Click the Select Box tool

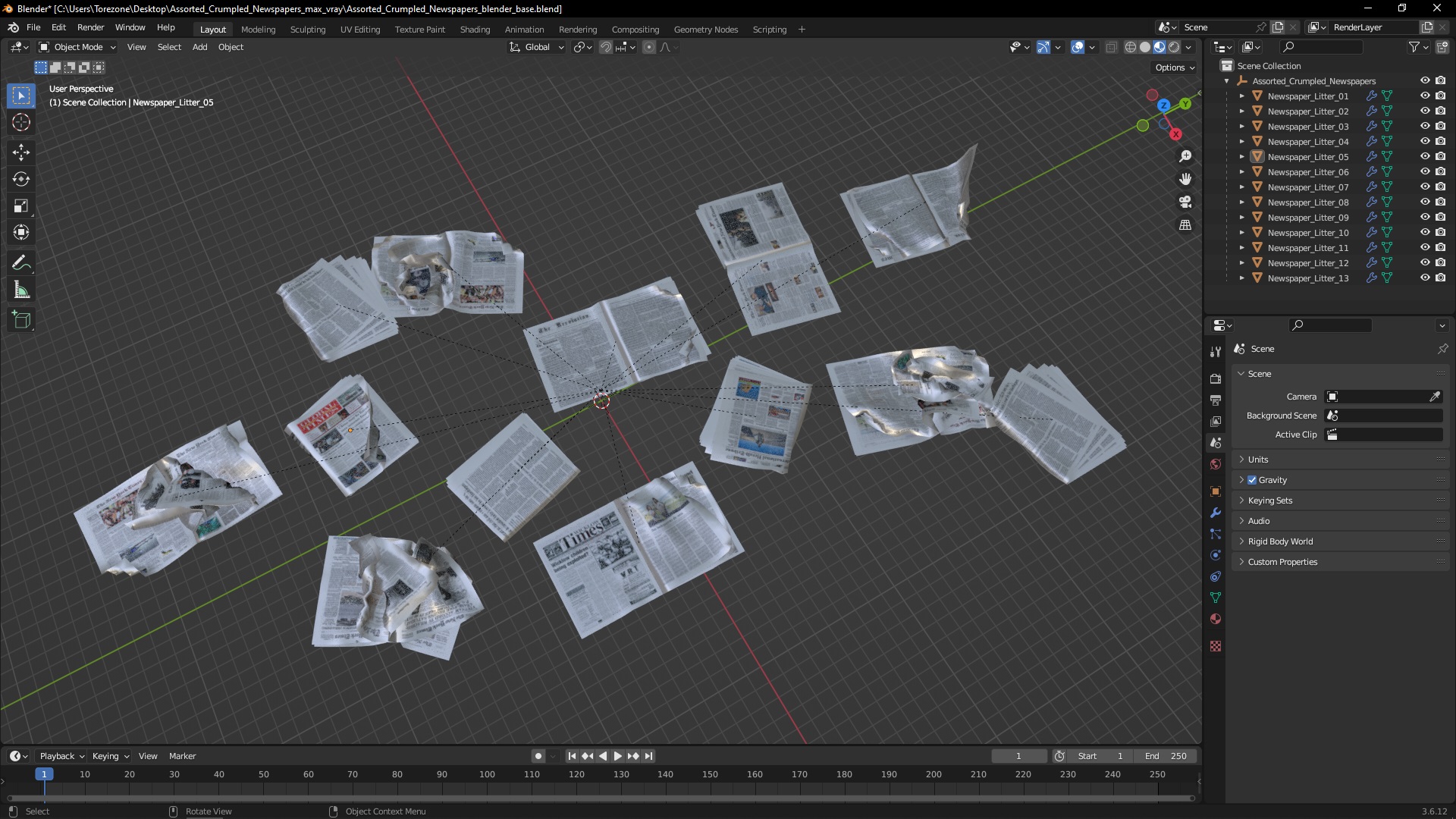point(21,96)
